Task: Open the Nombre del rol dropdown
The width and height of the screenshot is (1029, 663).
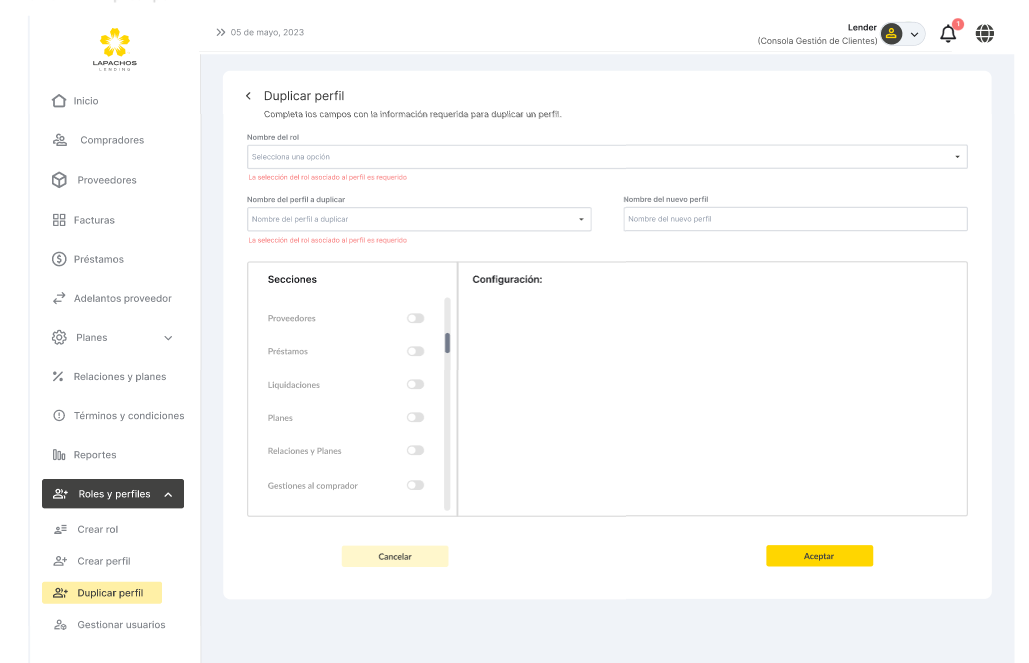Action: pos(607,157)
